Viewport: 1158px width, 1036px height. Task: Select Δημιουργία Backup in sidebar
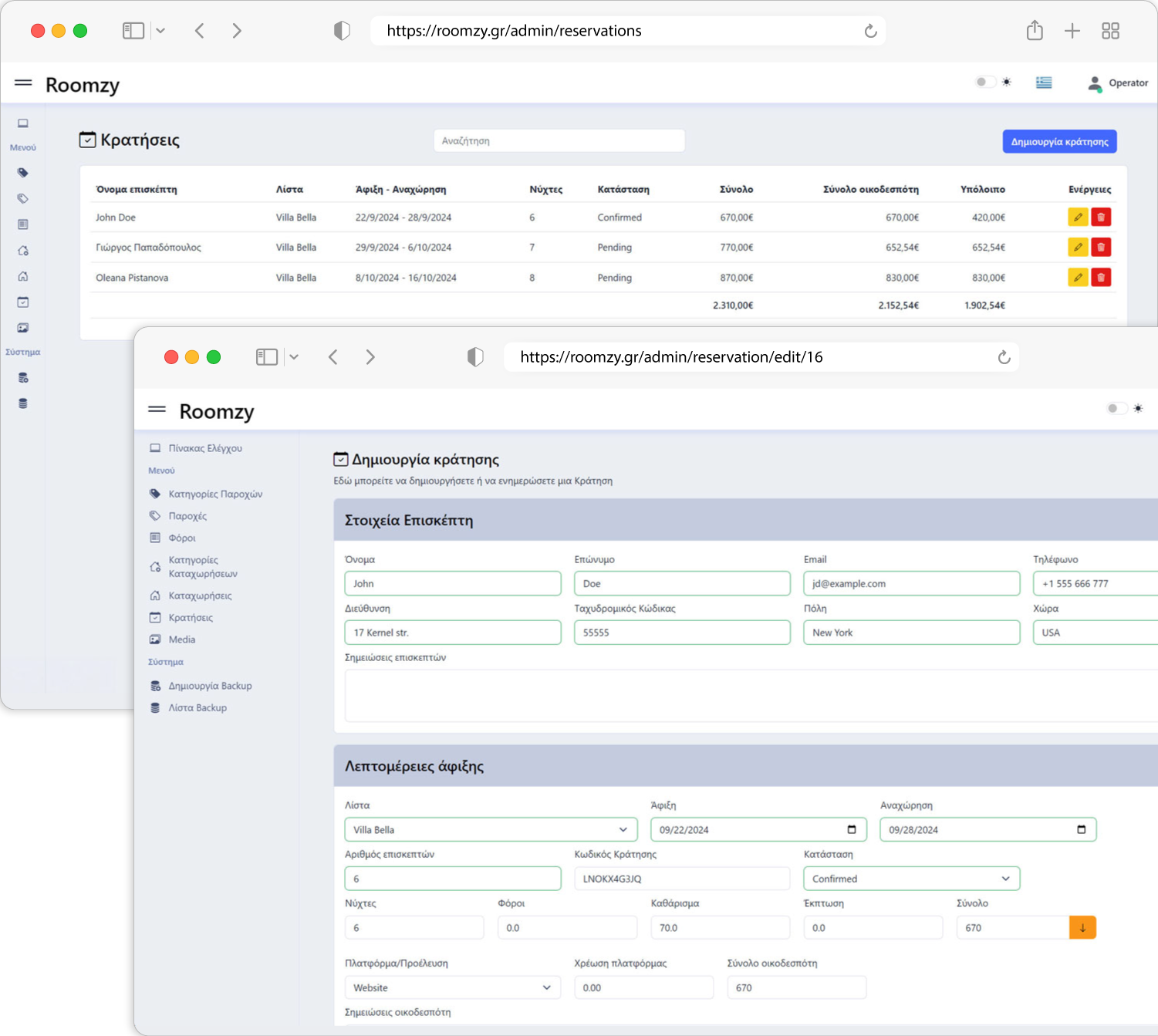click(x=210, y=686)
